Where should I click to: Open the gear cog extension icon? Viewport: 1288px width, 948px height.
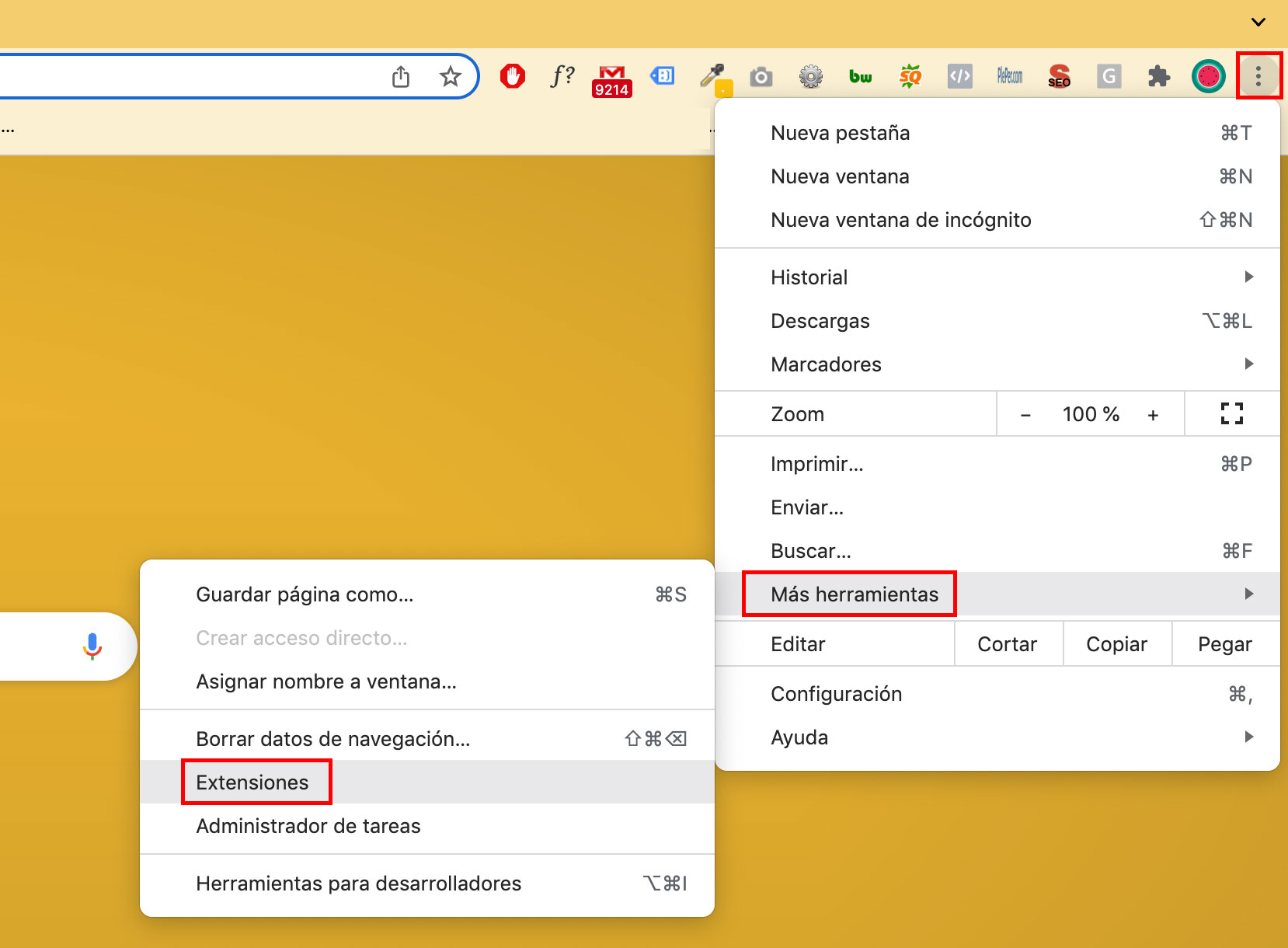pyautogui.click(x=811, y=76)
